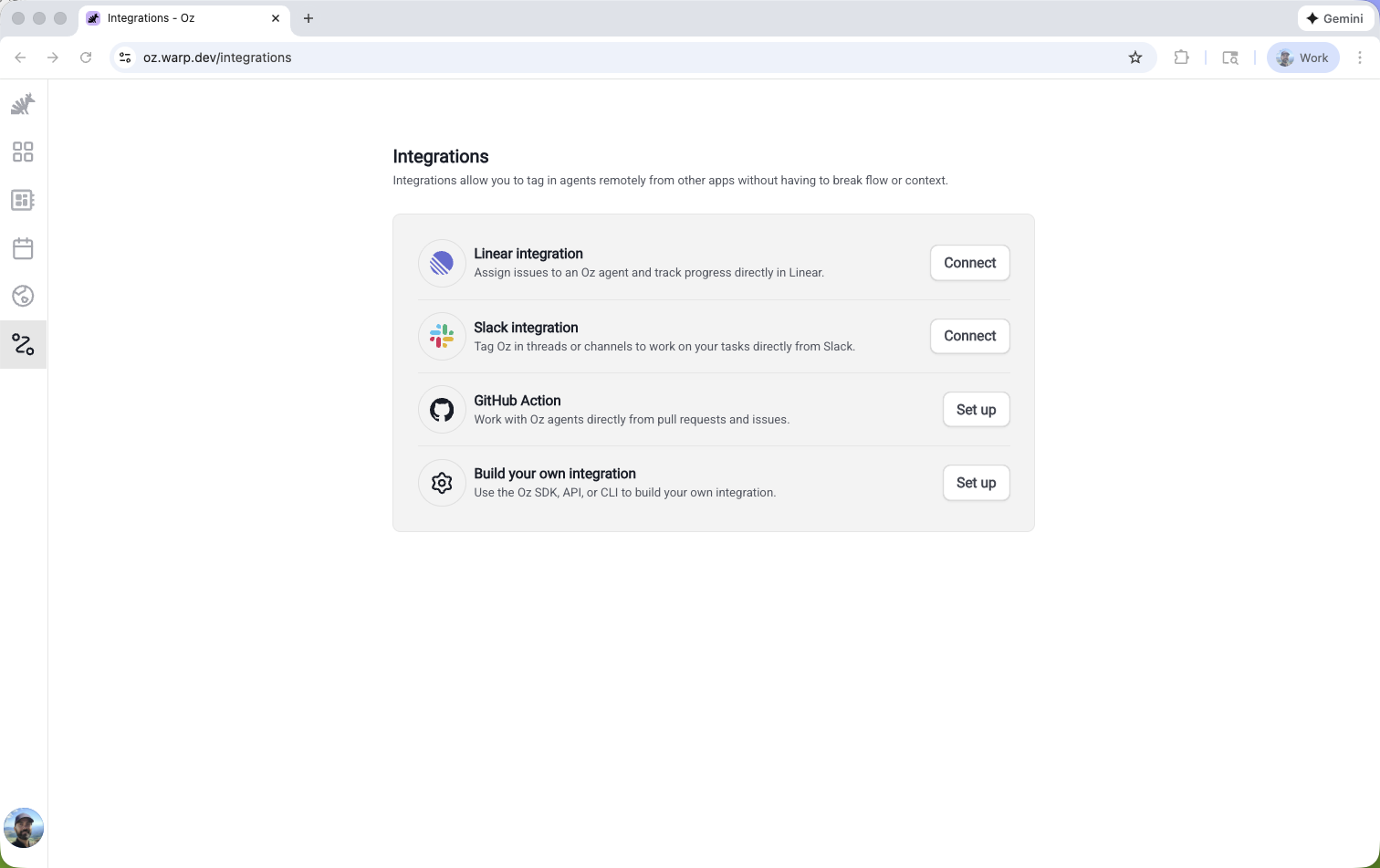Set up the GitHub Action

coord(976,410)
